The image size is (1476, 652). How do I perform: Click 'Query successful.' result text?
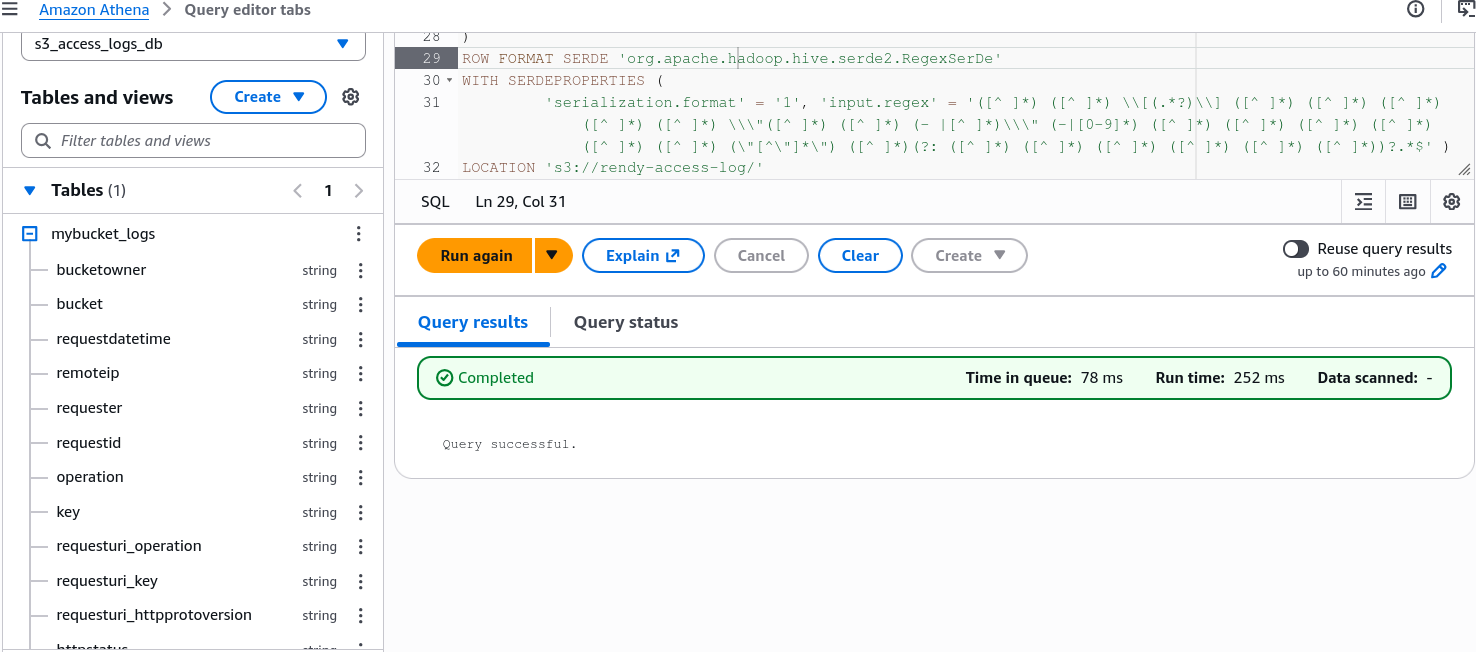click(509, 444)
